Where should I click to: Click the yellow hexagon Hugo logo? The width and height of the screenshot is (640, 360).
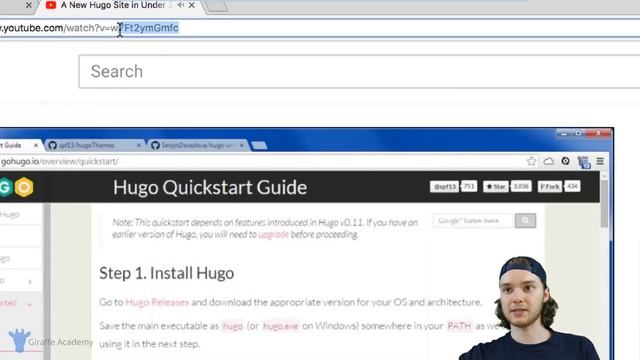24,187
